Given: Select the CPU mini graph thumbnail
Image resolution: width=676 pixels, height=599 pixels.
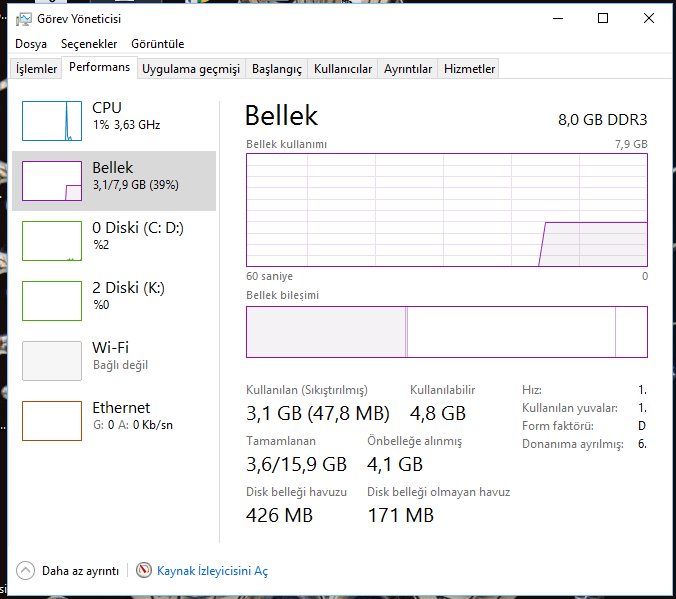Looking at the screenshot, I should tap(52, 121).
